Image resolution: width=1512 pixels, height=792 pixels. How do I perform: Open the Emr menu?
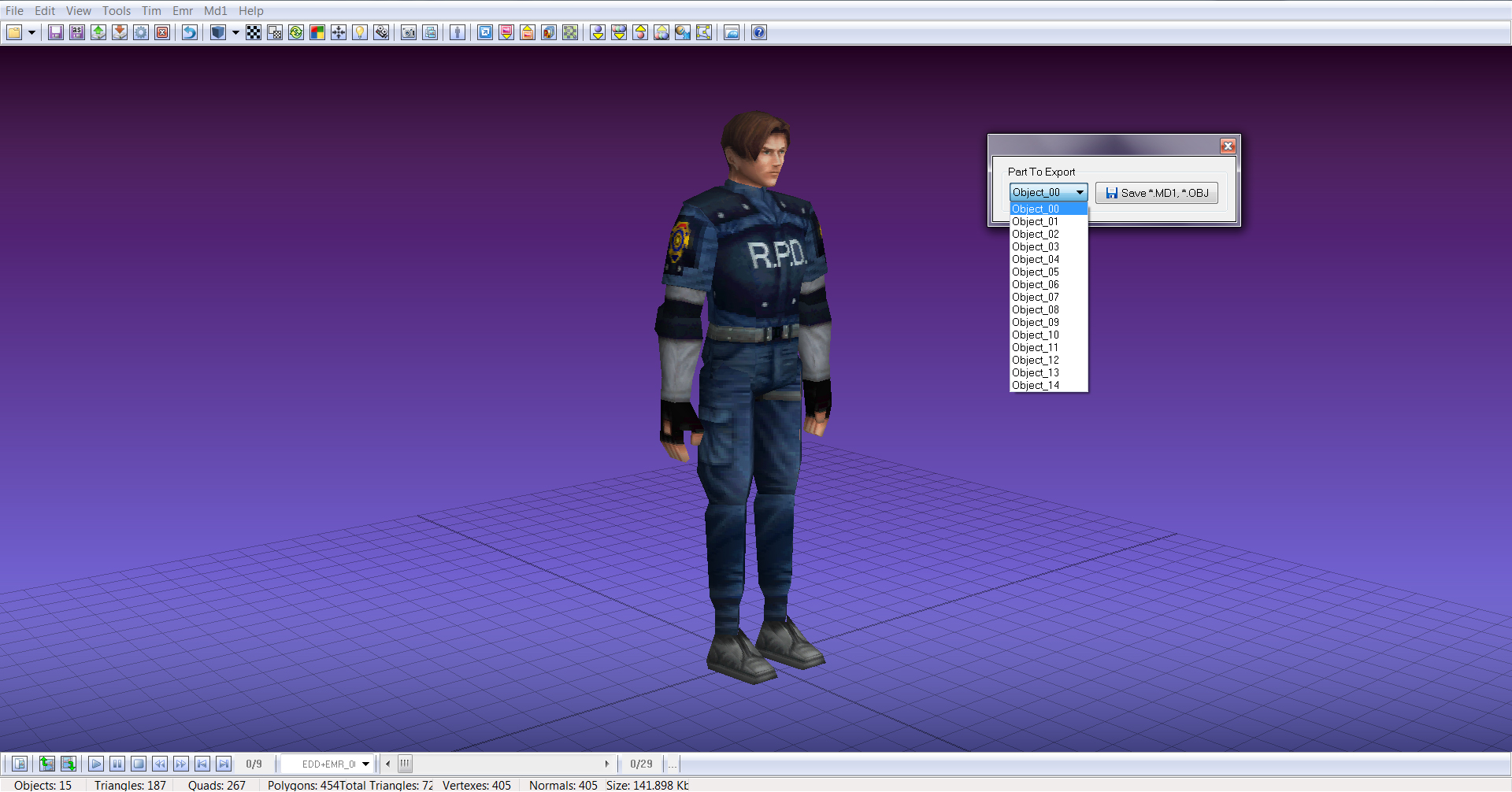pyautogui.click(x=183, y=10)
